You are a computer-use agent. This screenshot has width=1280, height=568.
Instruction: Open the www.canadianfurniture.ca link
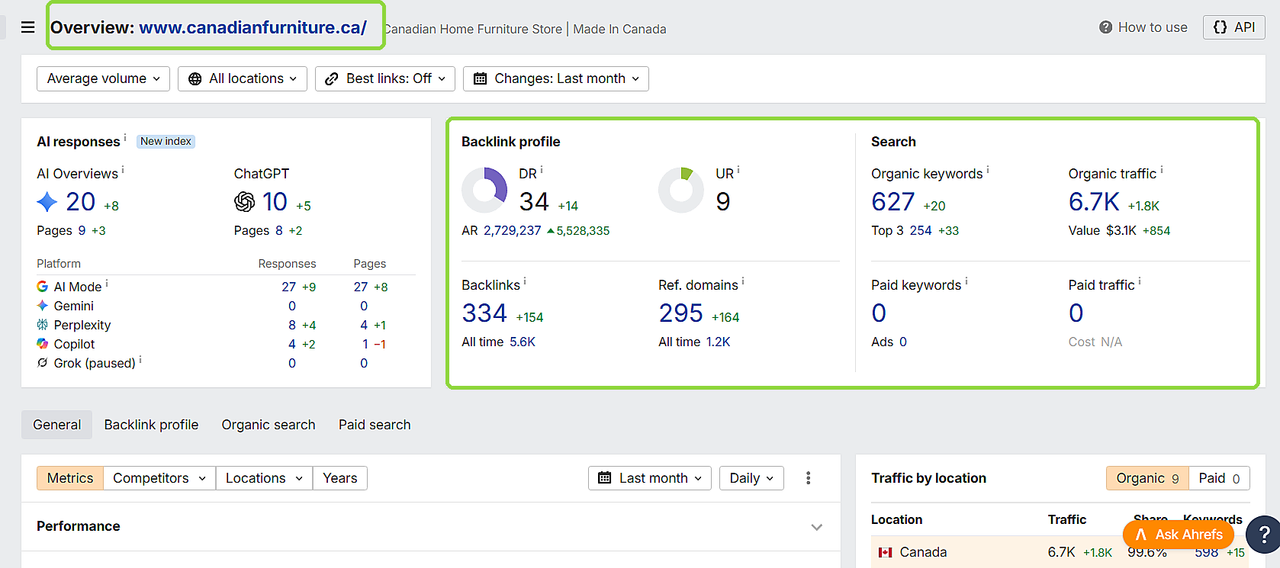253,28
